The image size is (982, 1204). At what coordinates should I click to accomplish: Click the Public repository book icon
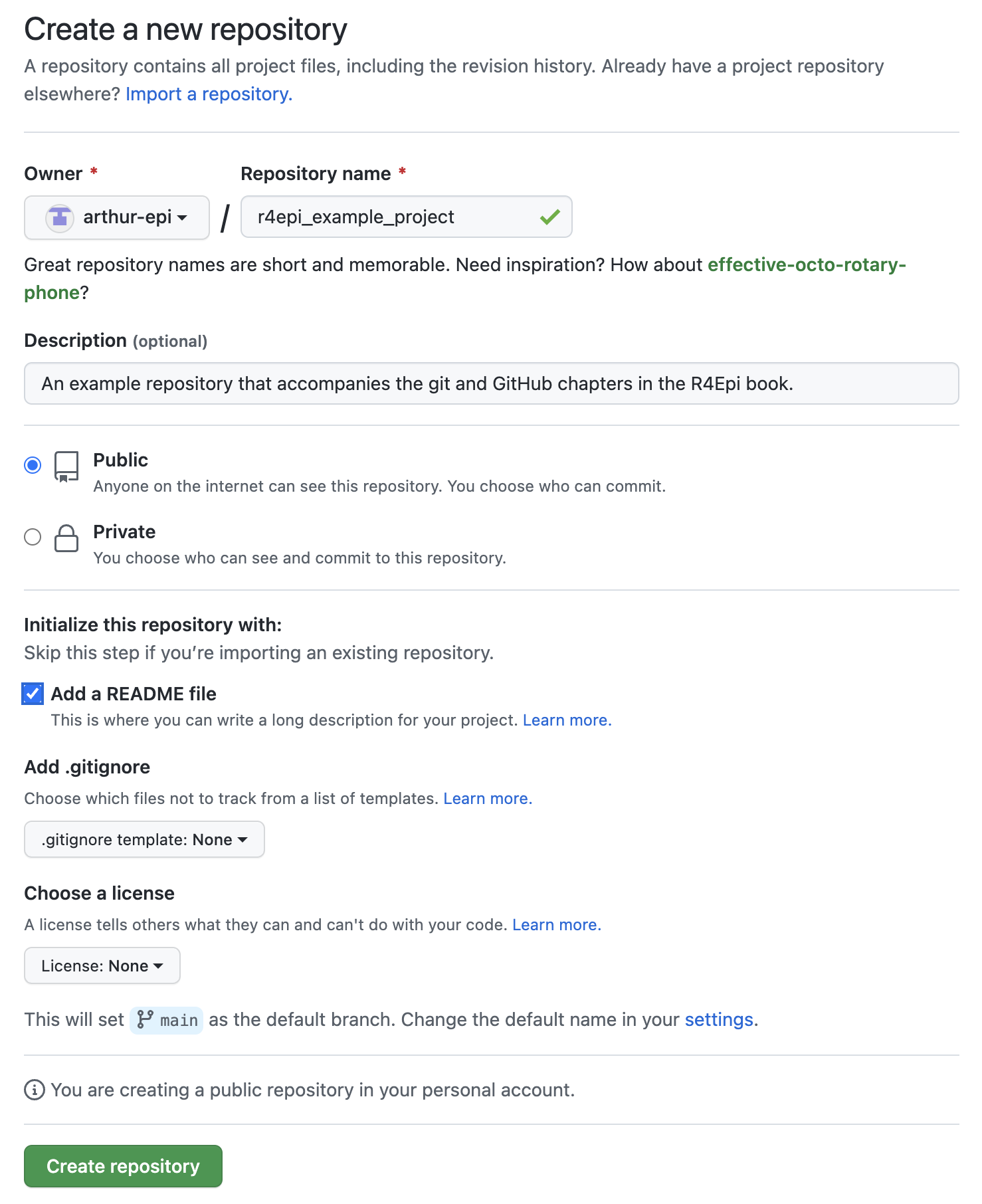coord(66,466)
